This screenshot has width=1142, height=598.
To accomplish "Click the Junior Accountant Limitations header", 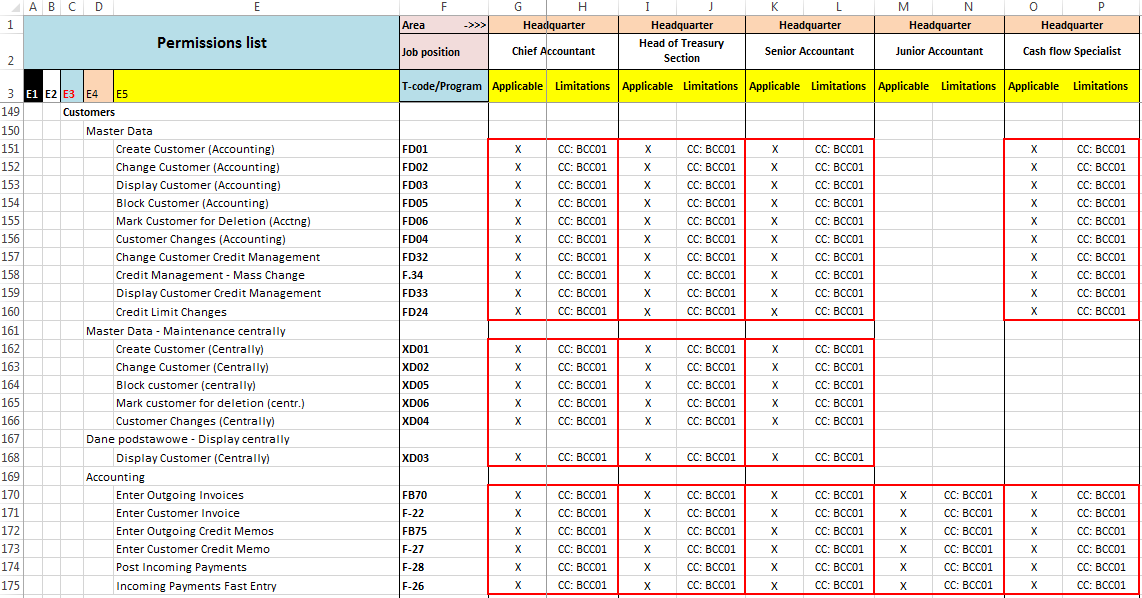I will (967, 86).
